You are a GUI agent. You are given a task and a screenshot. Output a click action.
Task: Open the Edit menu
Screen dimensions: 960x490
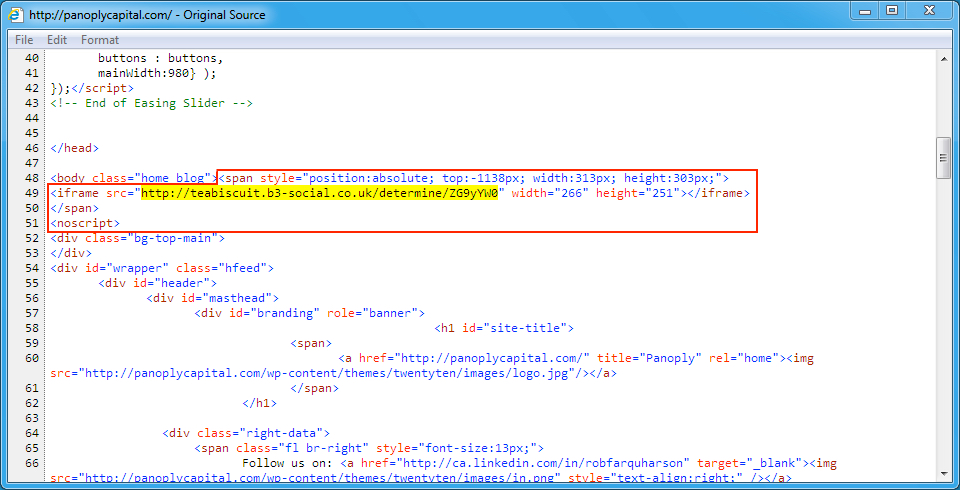pos(57,40)
